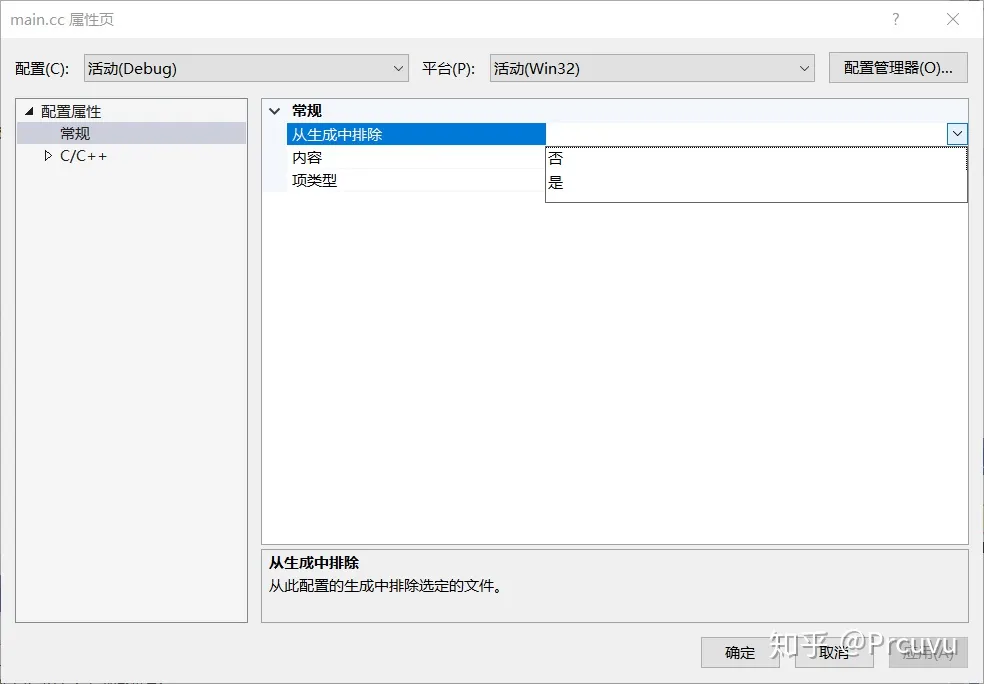Select the C/C++ tree item label
The image size is (984, 684).
pyautogui.click(x=83, y=156)
